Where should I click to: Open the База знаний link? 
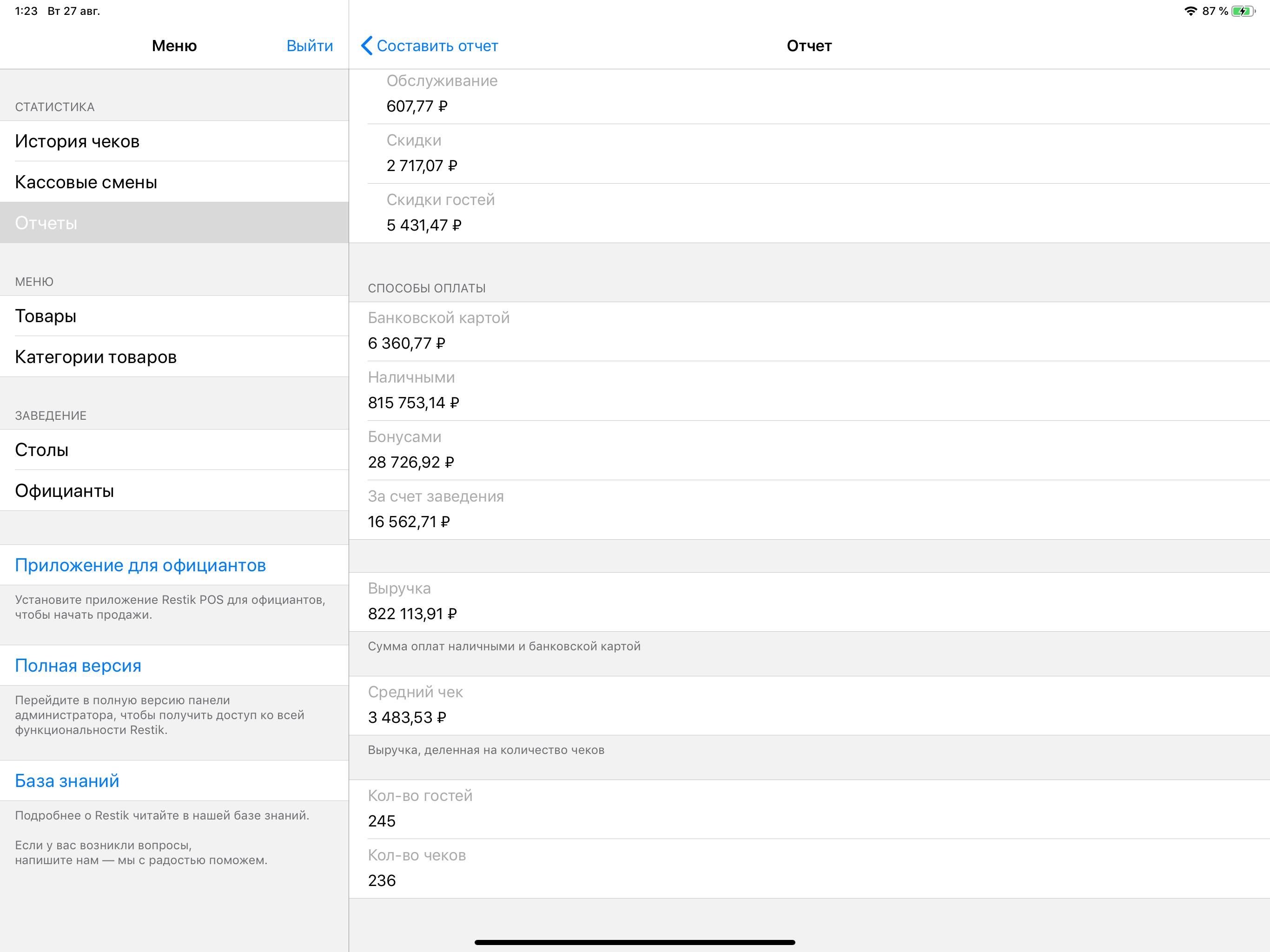67,780
